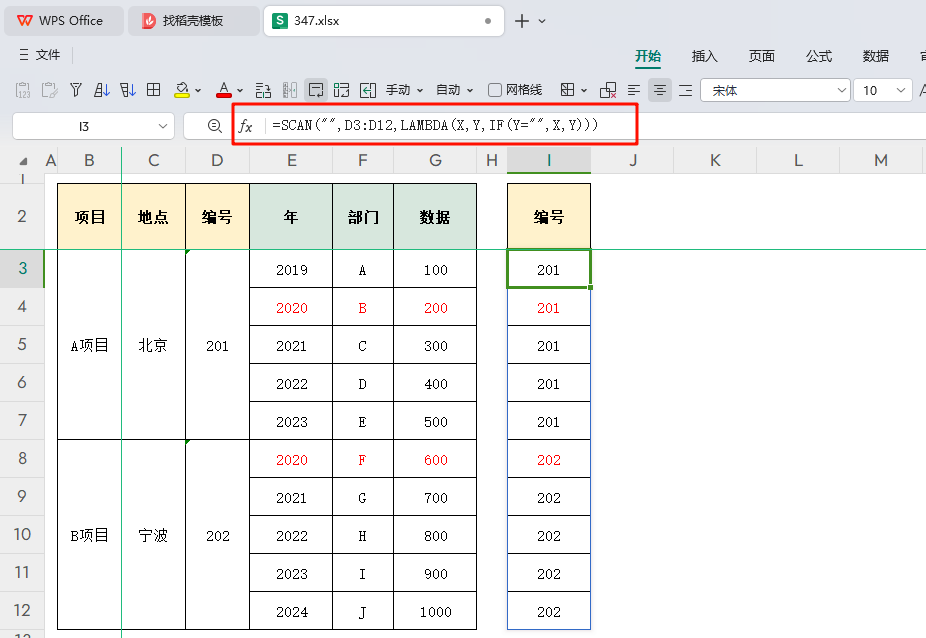Viewport: 926px width, 638px height.
Task: Click the year cell 2019
Action: (291, 269)
